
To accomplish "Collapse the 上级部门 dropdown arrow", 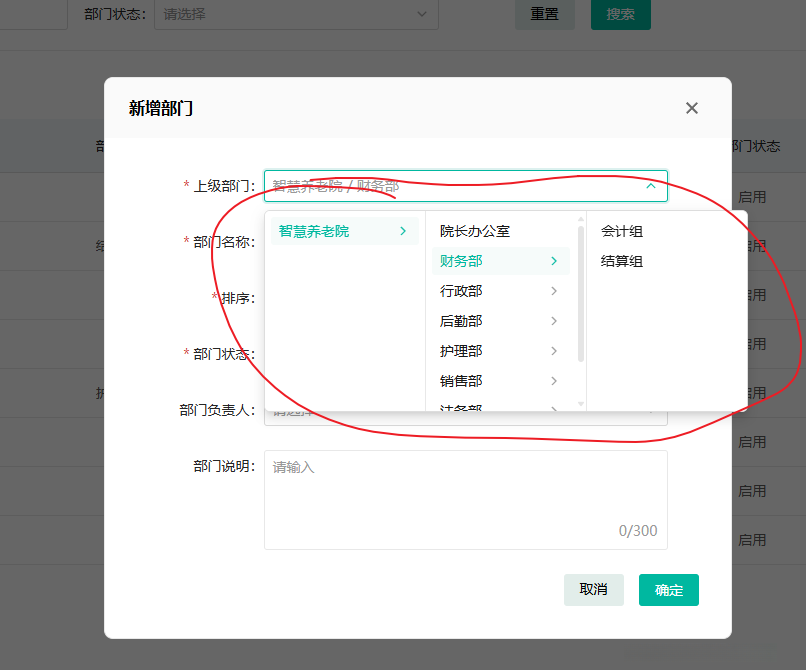I will pyautogui.click(x=651, y=186).
